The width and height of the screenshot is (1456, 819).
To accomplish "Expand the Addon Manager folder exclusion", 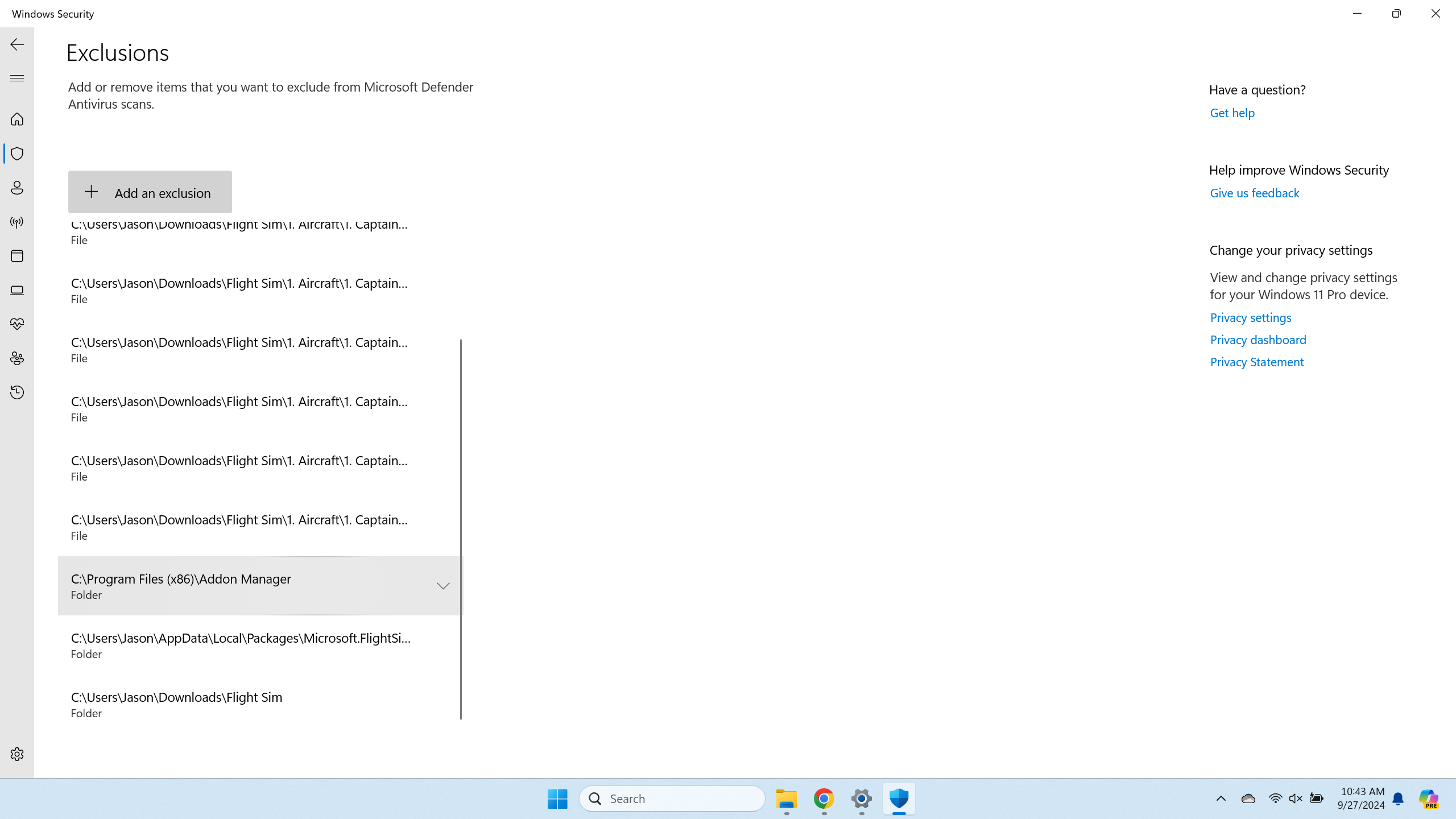I will 442,585.
